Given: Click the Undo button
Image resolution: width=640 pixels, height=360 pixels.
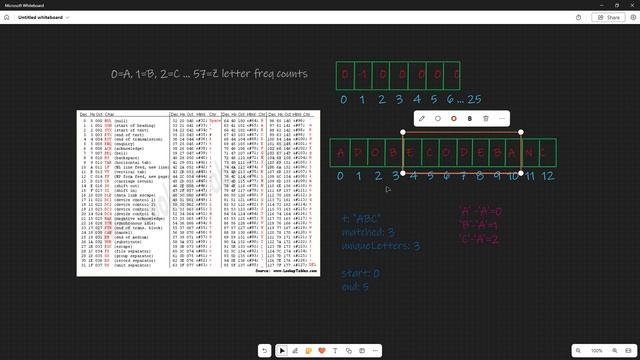Looking at the screenshot, I should [264, 351].
